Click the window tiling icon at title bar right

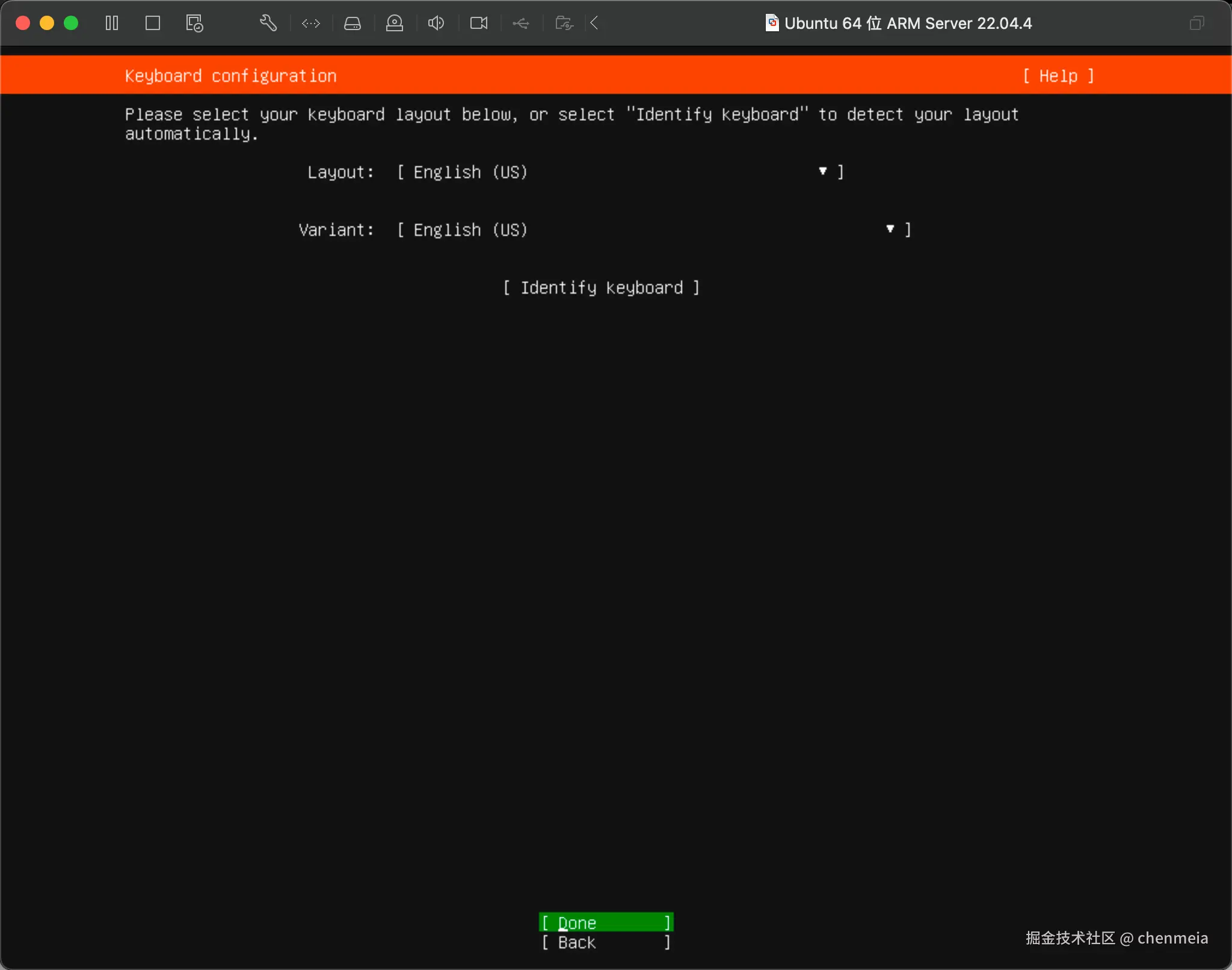click(1197, 23)
